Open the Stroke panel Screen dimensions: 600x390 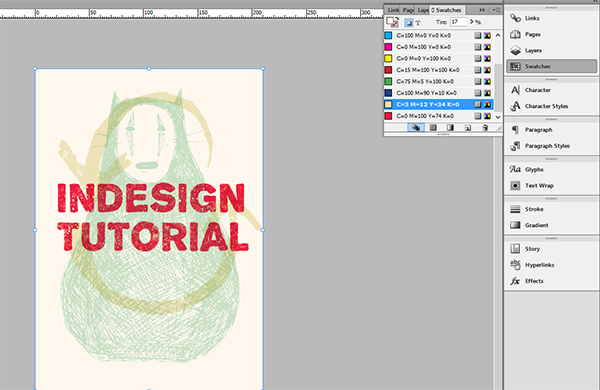pyautogui.click(x=551, y=209)
